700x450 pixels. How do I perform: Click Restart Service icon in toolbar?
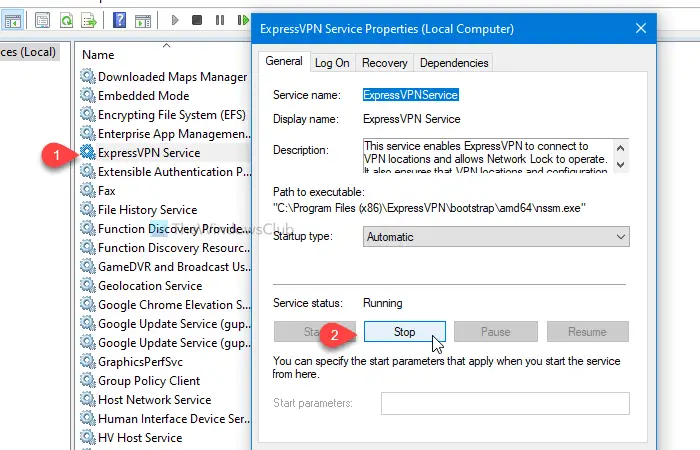click(x=243, y=20)
